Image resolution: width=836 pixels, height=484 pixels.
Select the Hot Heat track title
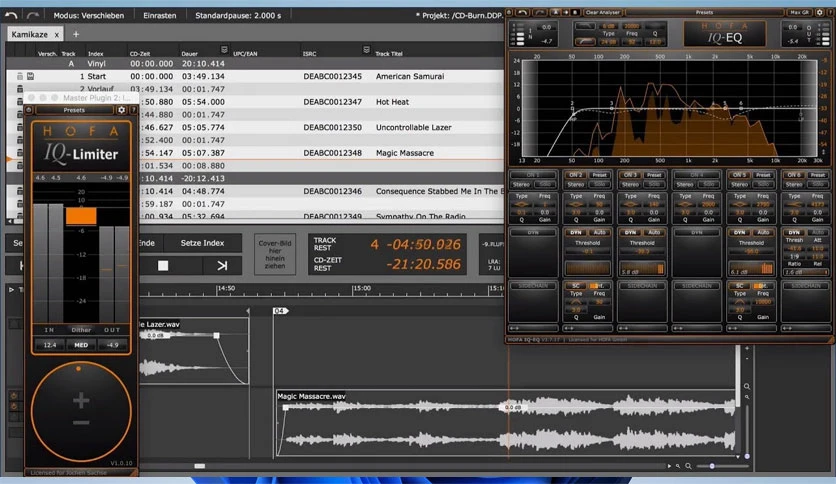click(392, 102)
